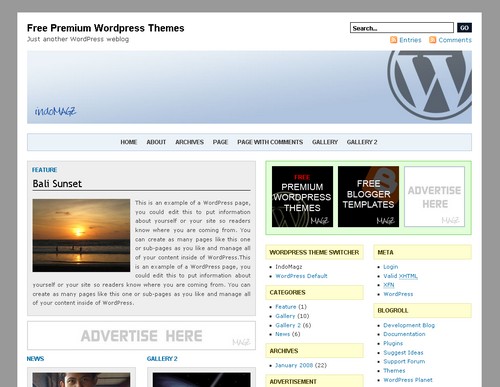Click the Entries RSS feed icon
This screenshot has height=387, width=500.
pyautogui.click(x=394, y=40)
